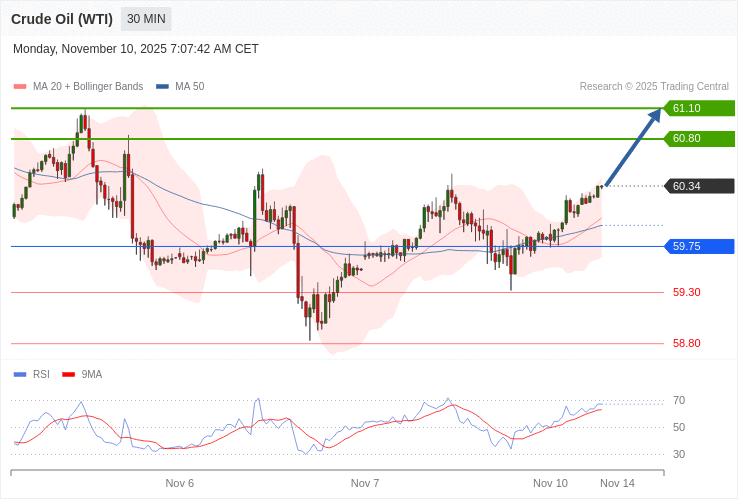Click the Nov 7 date axis label

(365, 484)
